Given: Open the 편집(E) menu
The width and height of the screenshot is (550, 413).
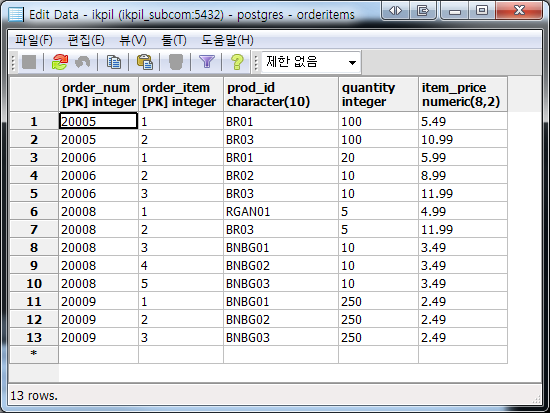Looking at the screenshot, I should (x=86, y=40).
